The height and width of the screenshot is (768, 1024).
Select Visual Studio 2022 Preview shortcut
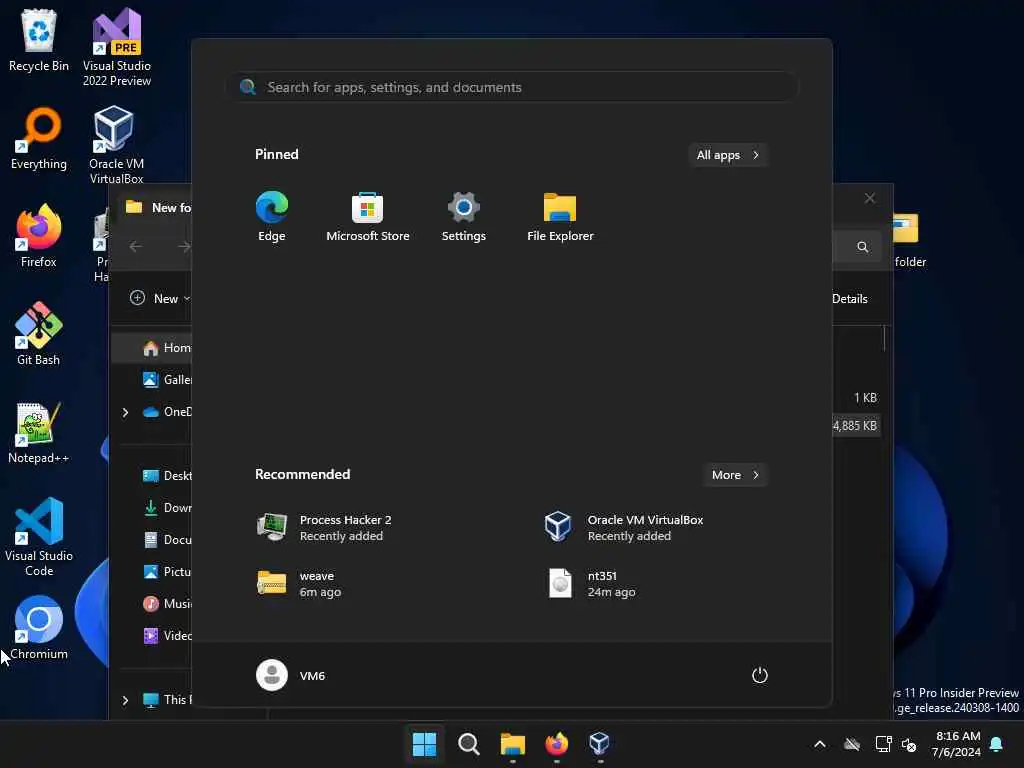(x=117, y=47)
